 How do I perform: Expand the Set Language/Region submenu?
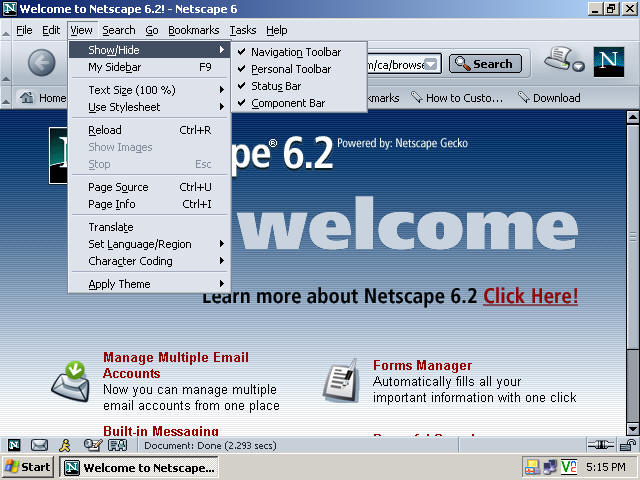click(150, 244)
